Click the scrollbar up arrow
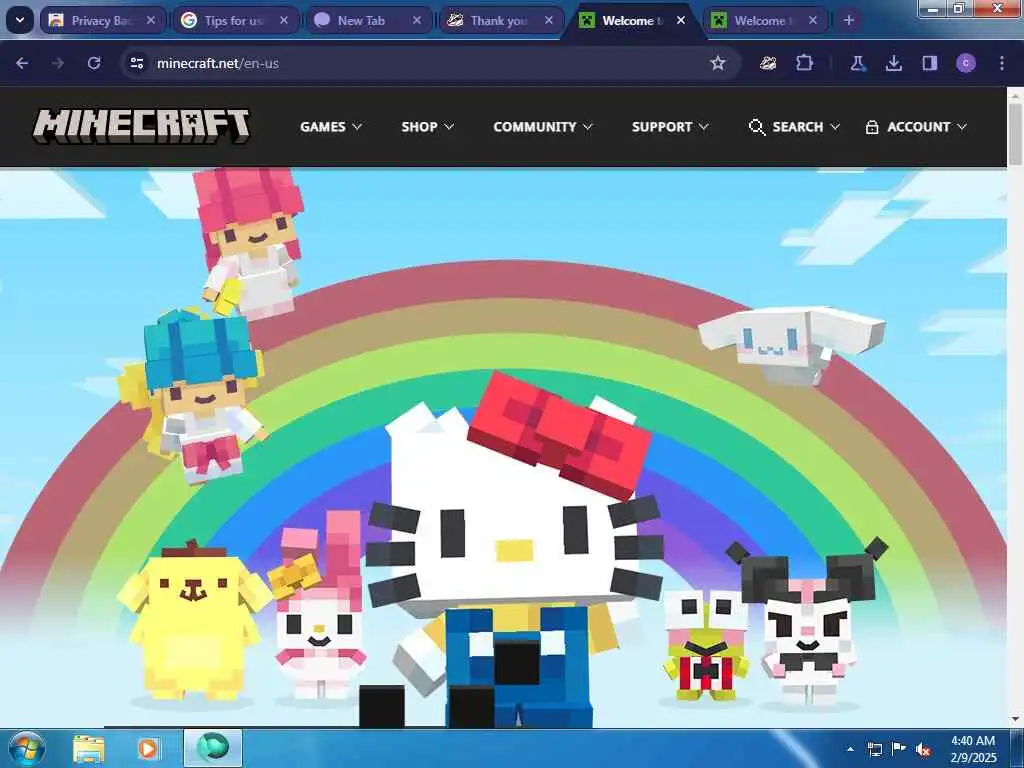 pyautogui.click(x=1016, y=95)
